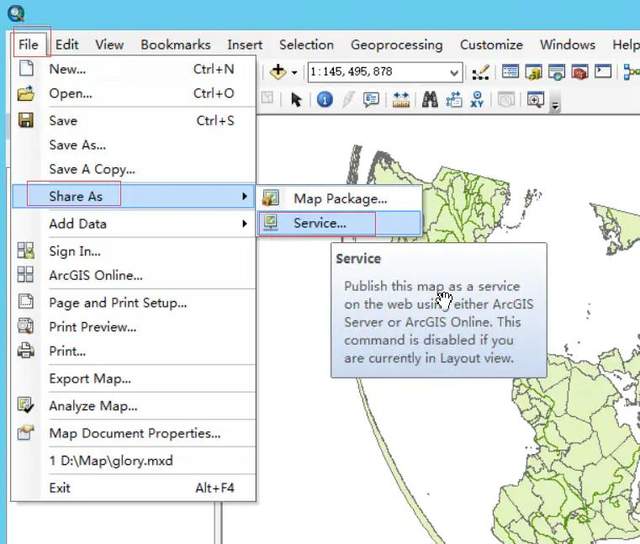Screen dimensions: 640x544
Task: Open the Add Data dropdown arrow
Action: (x=294, y=73)
